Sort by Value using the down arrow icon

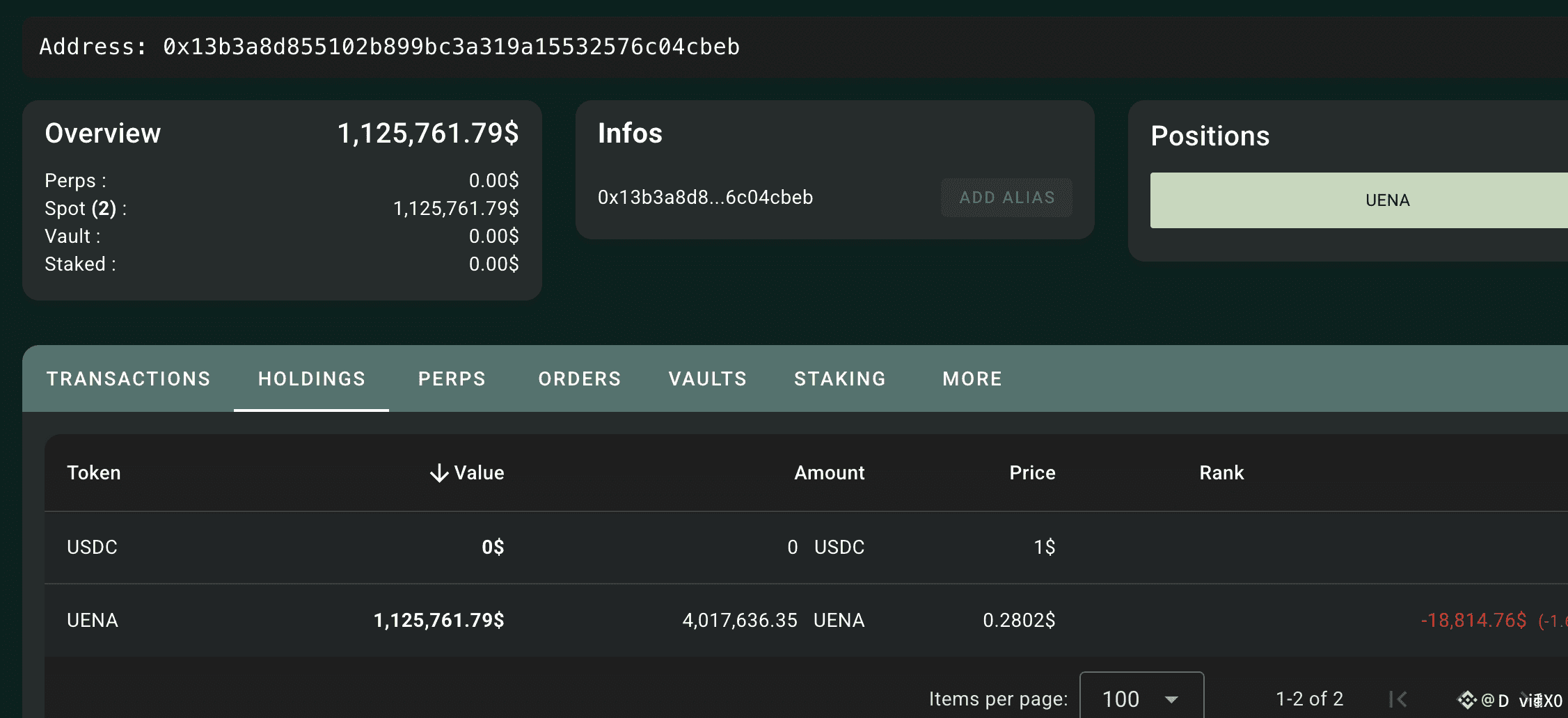coord(439,473)
